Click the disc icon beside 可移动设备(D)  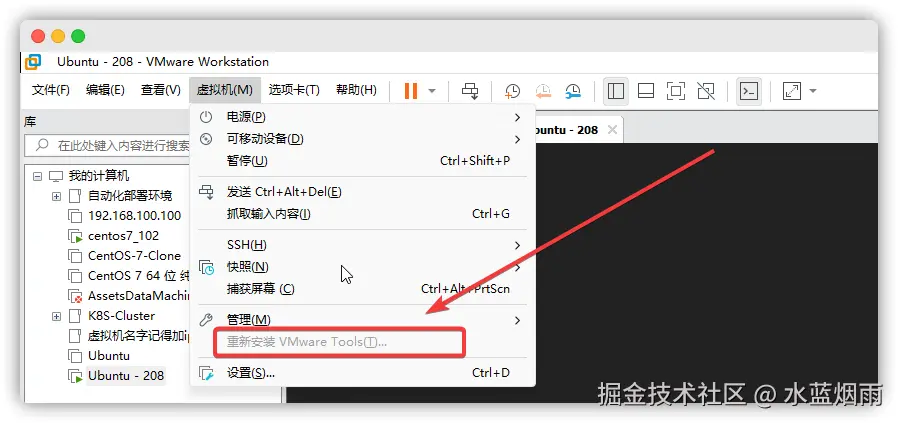(x=206, y=139)
